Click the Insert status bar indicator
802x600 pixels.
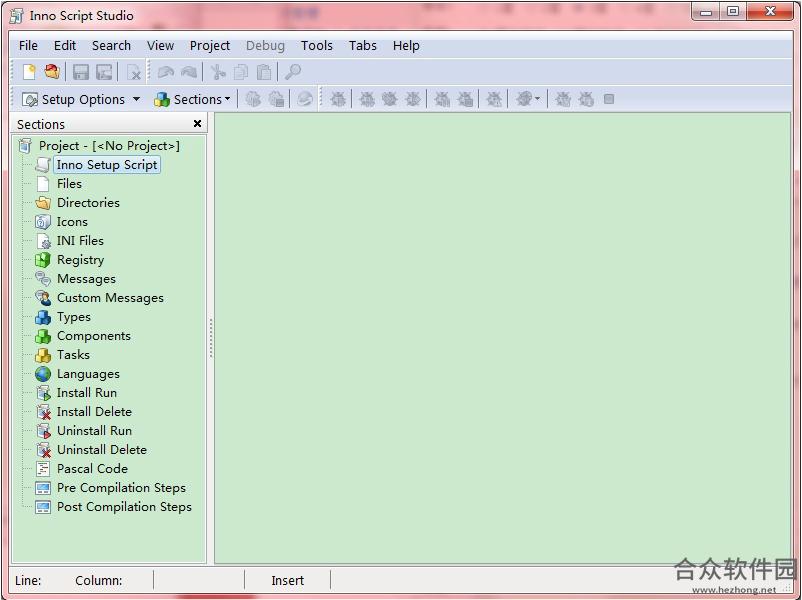click(287, 581)
